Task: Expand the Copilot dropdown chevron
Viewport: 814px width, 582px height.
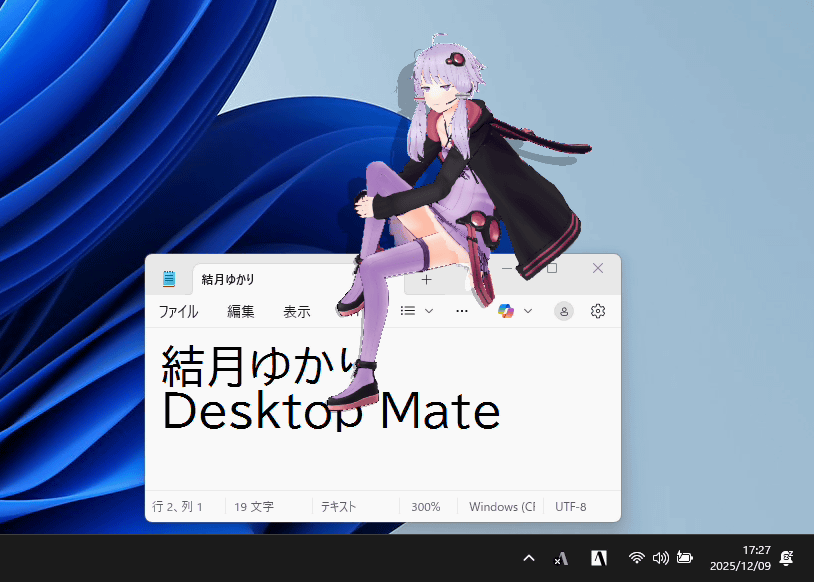Action: click(x=528, y=311)
